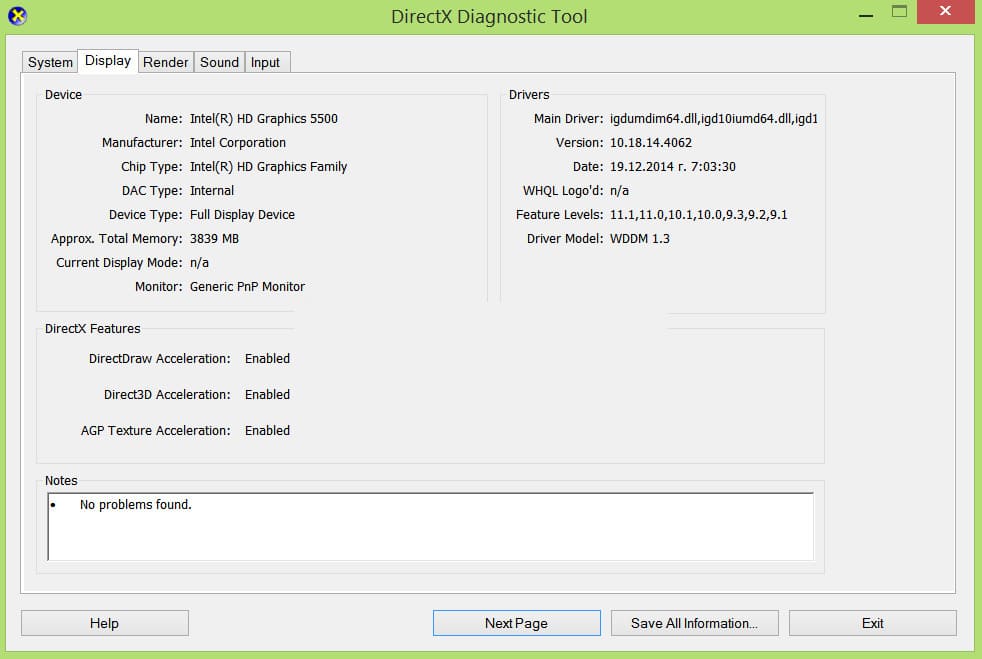Show the Input tab
This screenshot has width=982, height=659.
click(265, 62)
